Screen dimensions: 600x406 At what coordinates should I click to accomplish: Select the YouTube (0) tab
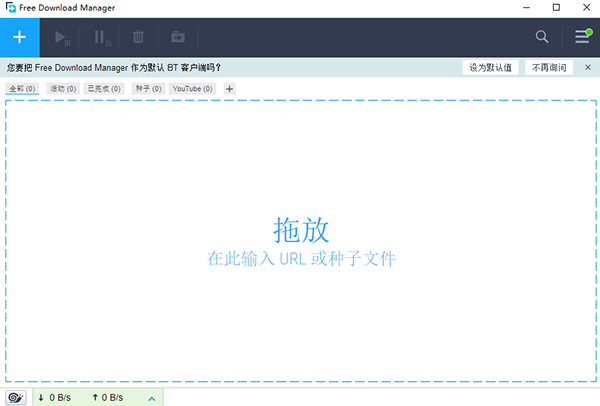click(x=193, y=89)
